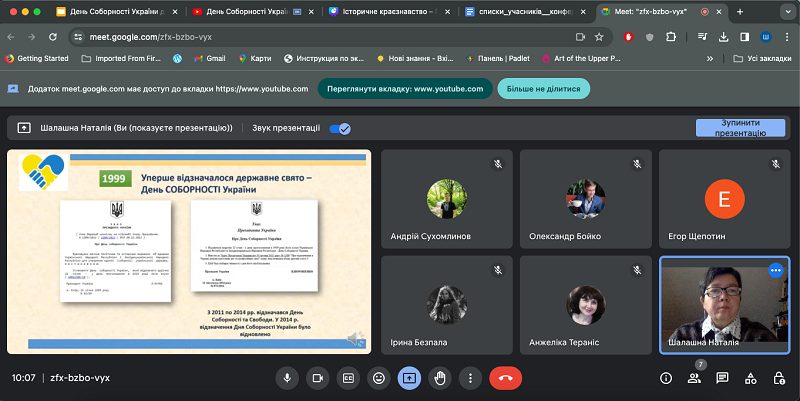800x401 pixels.
Task: Open emoji reactions button
Action: point(379,378)
